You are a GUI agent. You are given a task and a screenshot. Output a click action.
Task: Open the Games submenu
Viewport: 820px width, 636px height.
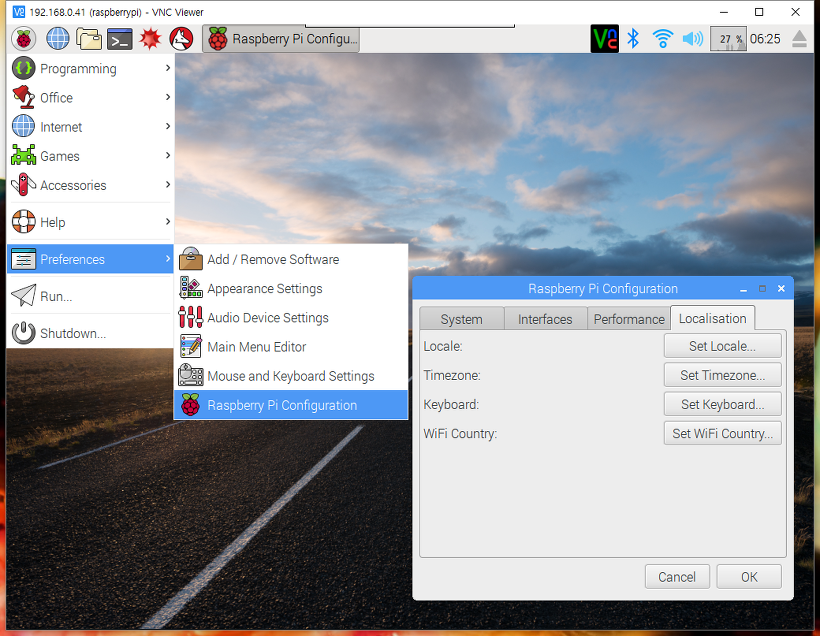90,156
